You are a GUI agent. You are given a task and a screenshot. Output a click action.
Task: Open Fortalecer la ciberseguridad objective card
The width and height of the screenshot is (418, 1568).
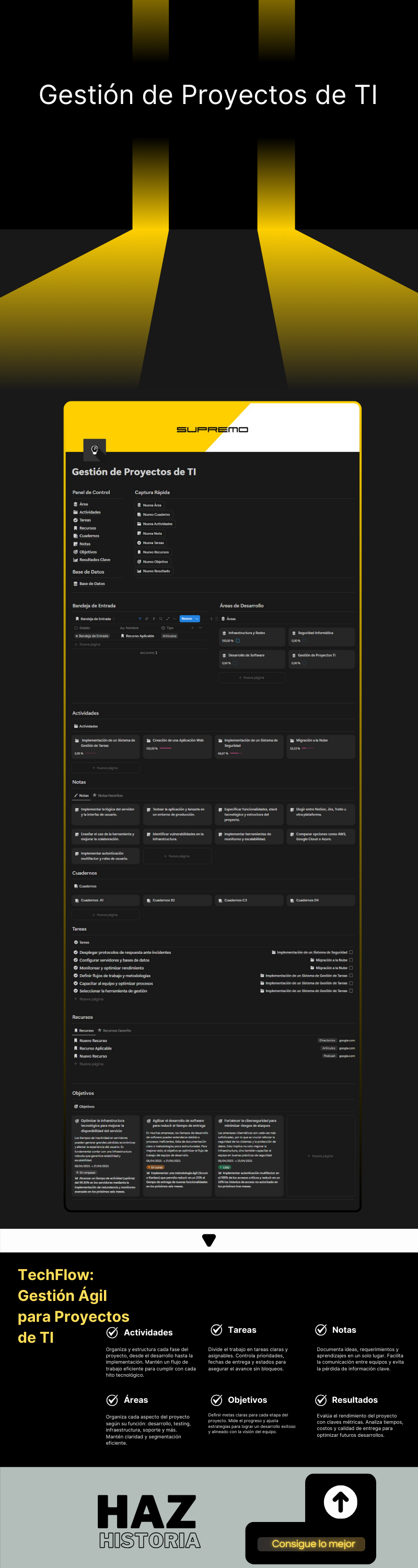tap(249, 1156)
